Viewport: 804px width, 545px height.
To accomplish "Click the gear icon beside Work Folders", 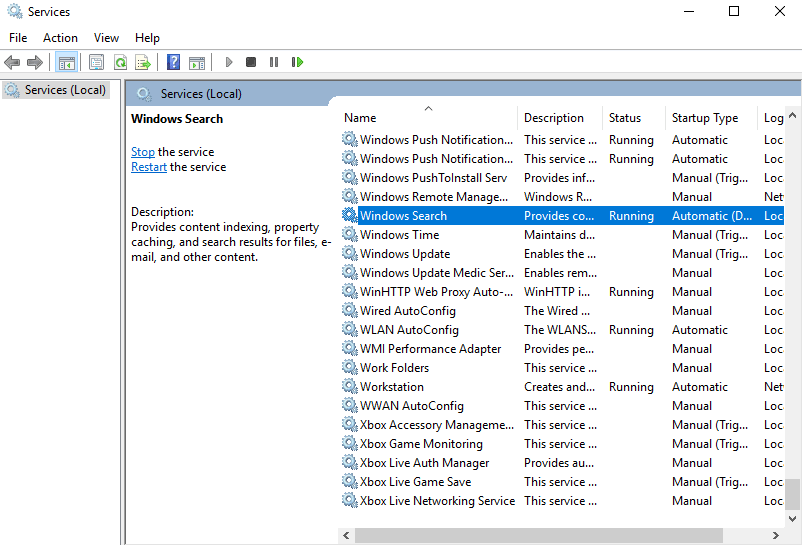I will [x=350, y=367].
